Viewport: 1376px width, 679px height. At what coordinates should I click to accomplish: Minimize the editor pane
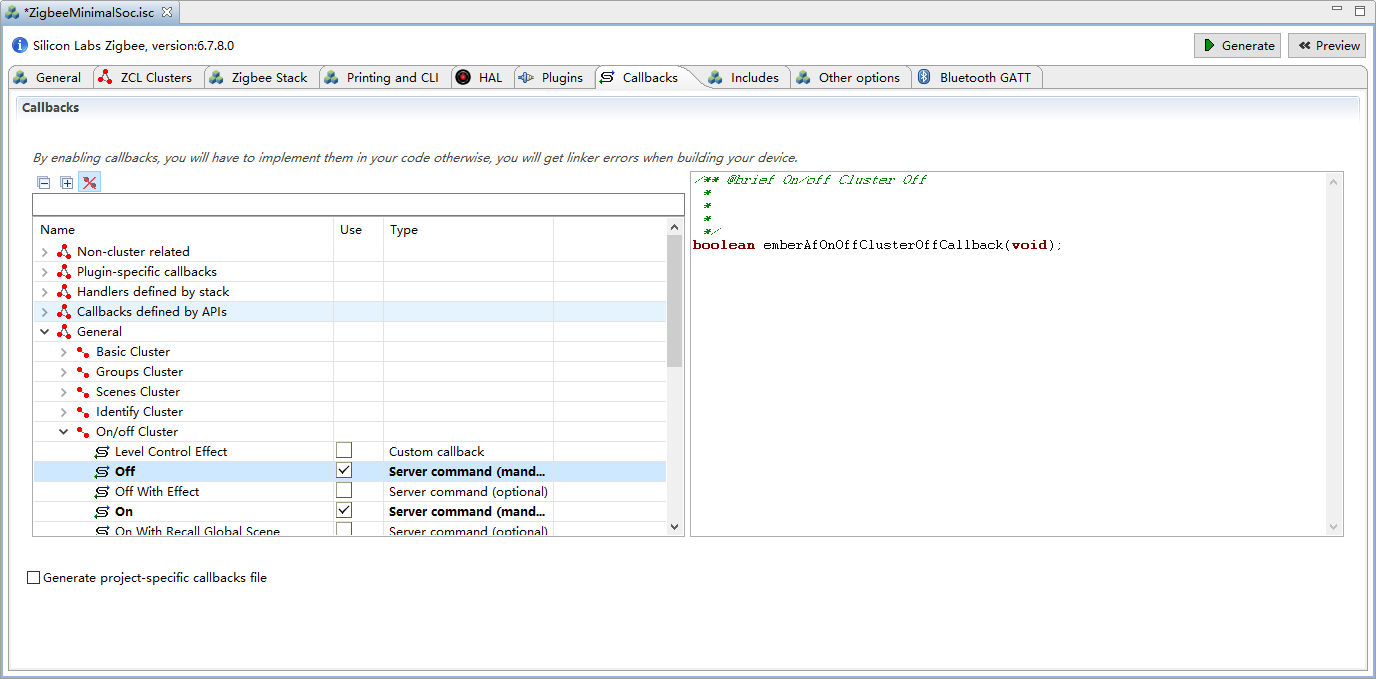coord(1337,10)
